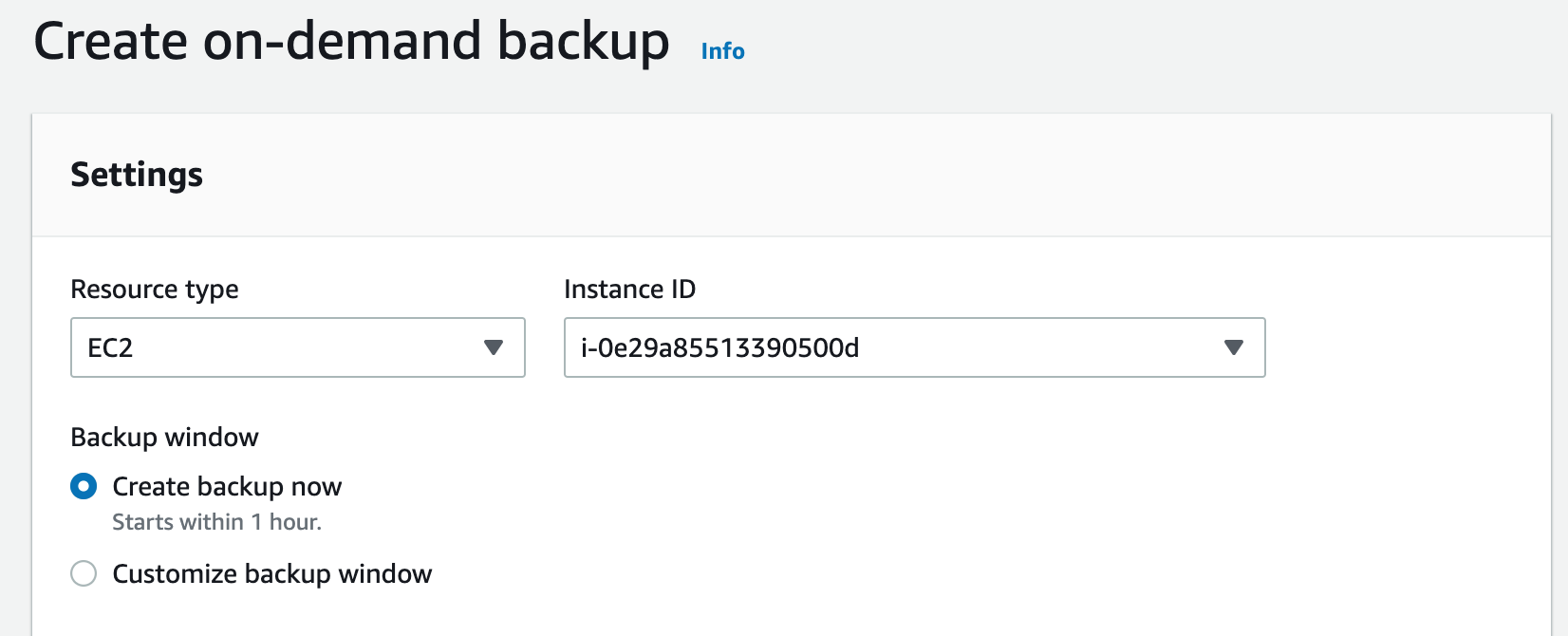Screen dimensions: 1568x636
Task: Click the blank area right of the Info link
Action: (1139, 51)
